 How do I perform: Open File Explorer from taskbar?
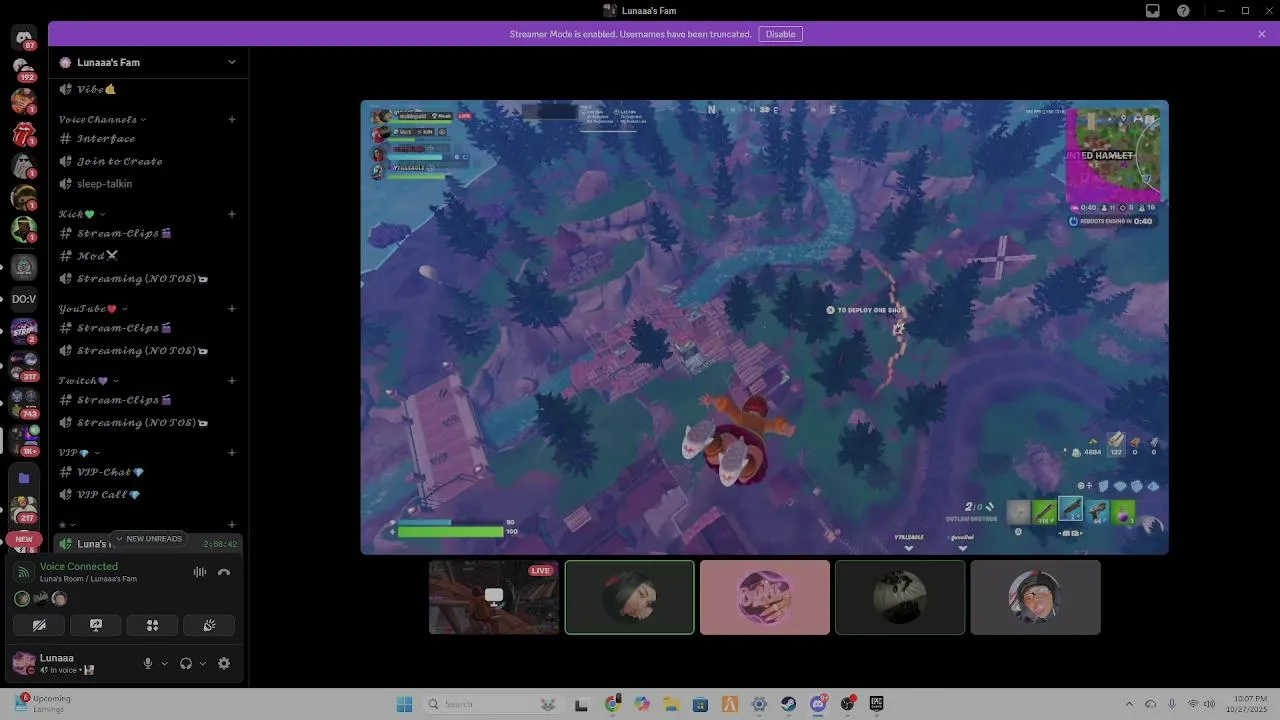[x=671, y=704]
